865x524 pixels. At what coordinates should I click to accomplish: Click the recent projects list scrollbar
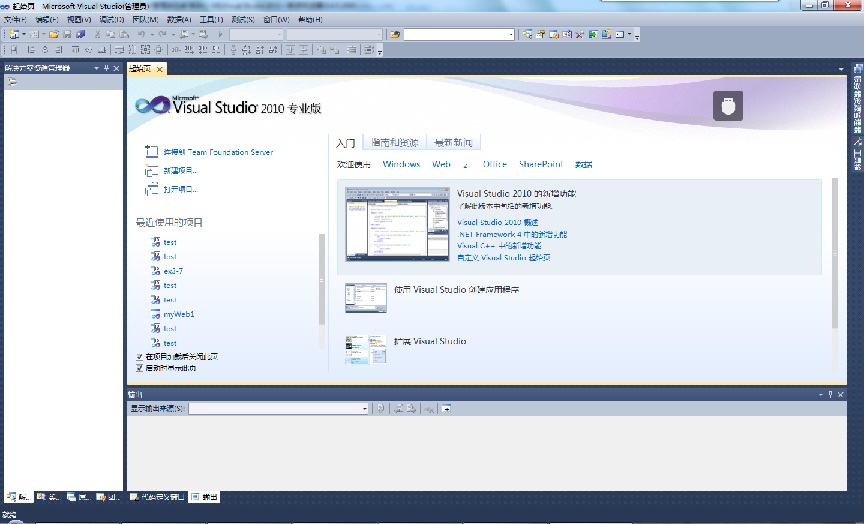(322, 280)
